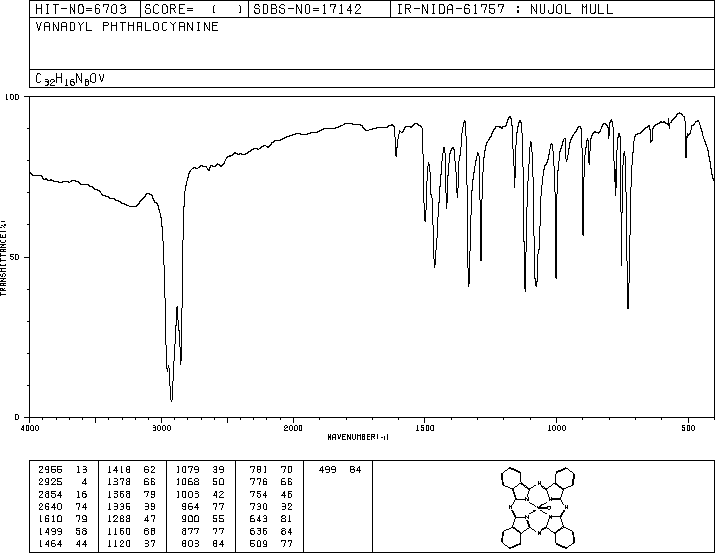Screen dimensions: 715x553
Task: Select the 2925 peak table row
Action: coord(63,482)
